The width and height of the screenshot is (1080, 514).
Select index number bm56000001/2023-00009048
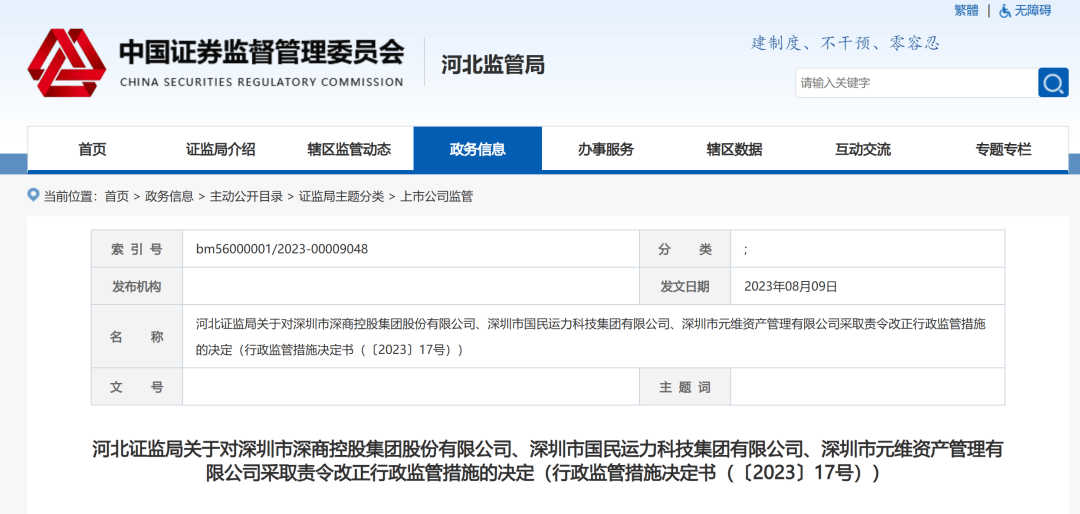[x=282, y=249]
